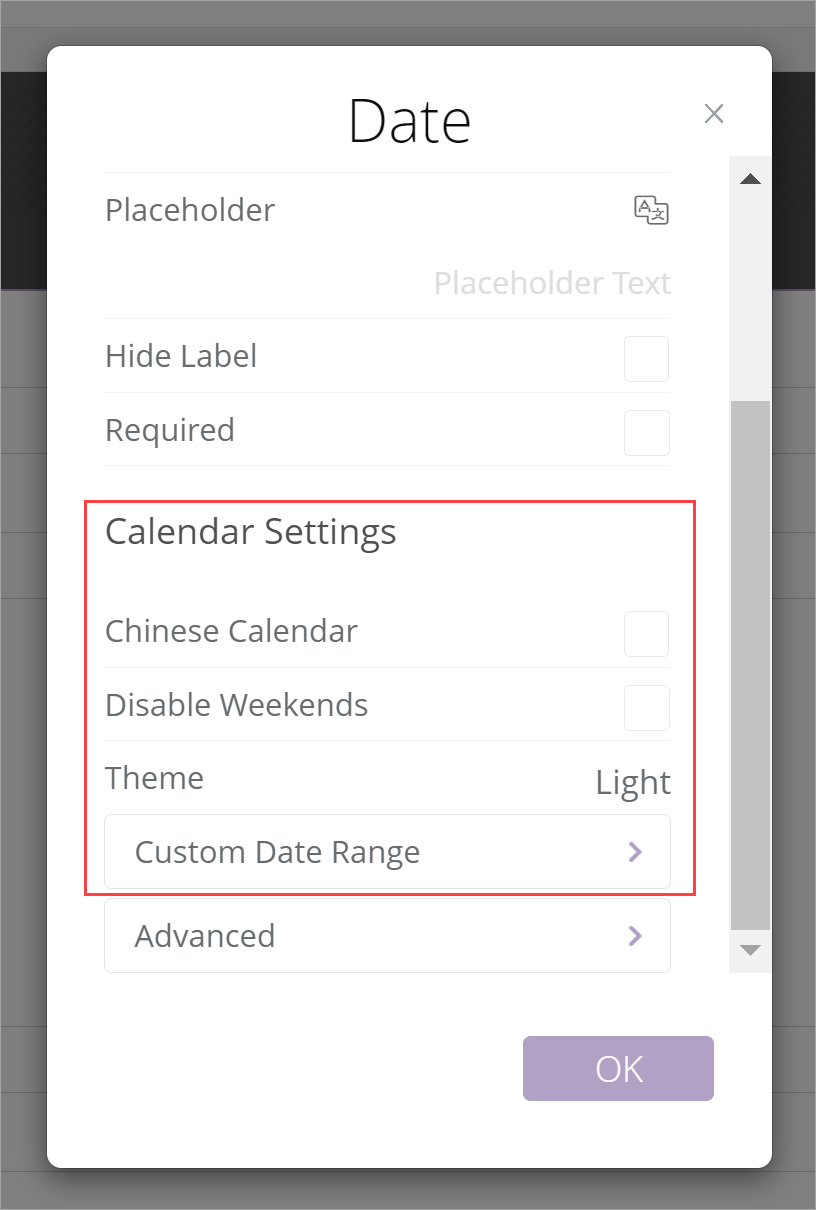Enable the Required checkbox
Viewport: 816px width, 1210px height.
click(646, 433)
